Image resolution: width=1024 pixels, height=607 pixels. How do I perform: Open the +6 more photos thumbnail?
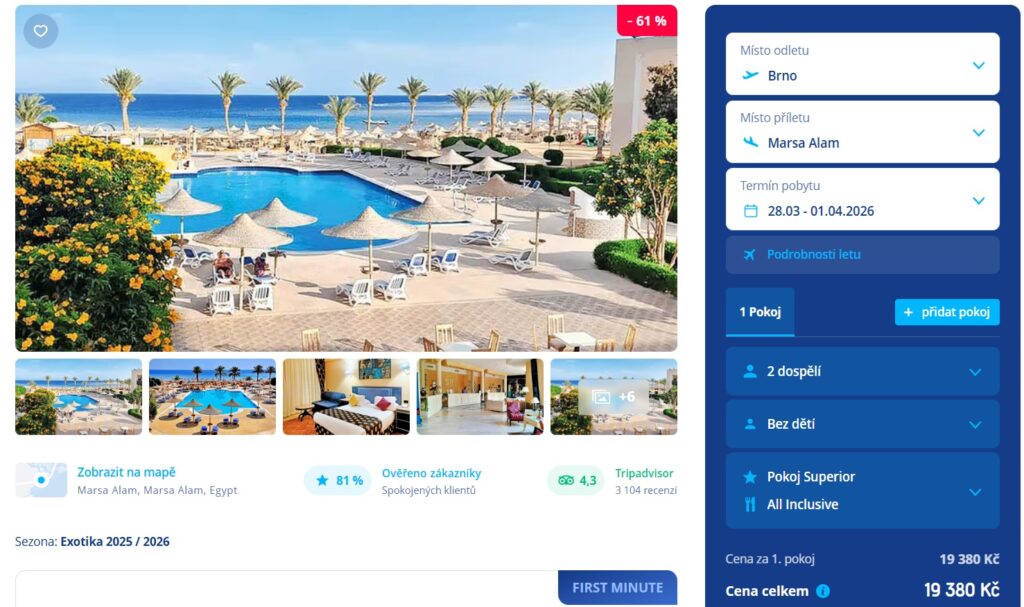click(x=614, y=397)
